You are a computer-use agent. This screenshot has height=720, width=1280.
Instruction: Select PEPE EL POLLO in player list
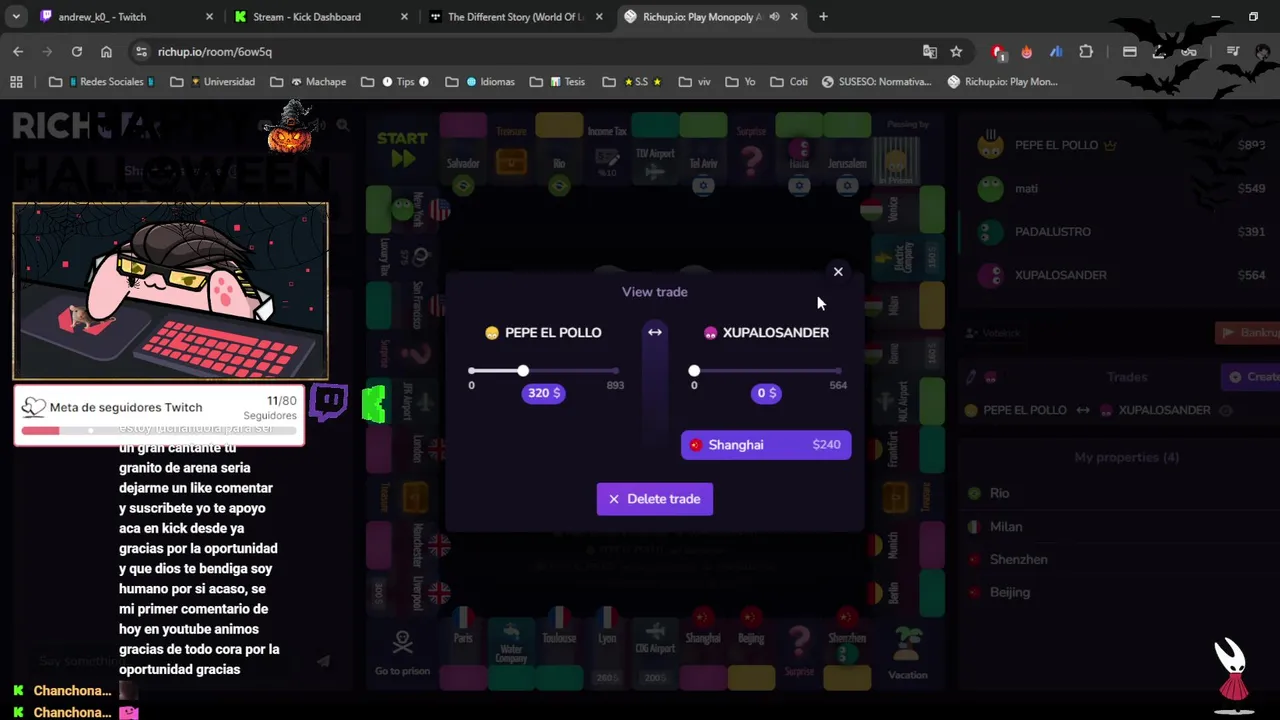coord(1120,145)
